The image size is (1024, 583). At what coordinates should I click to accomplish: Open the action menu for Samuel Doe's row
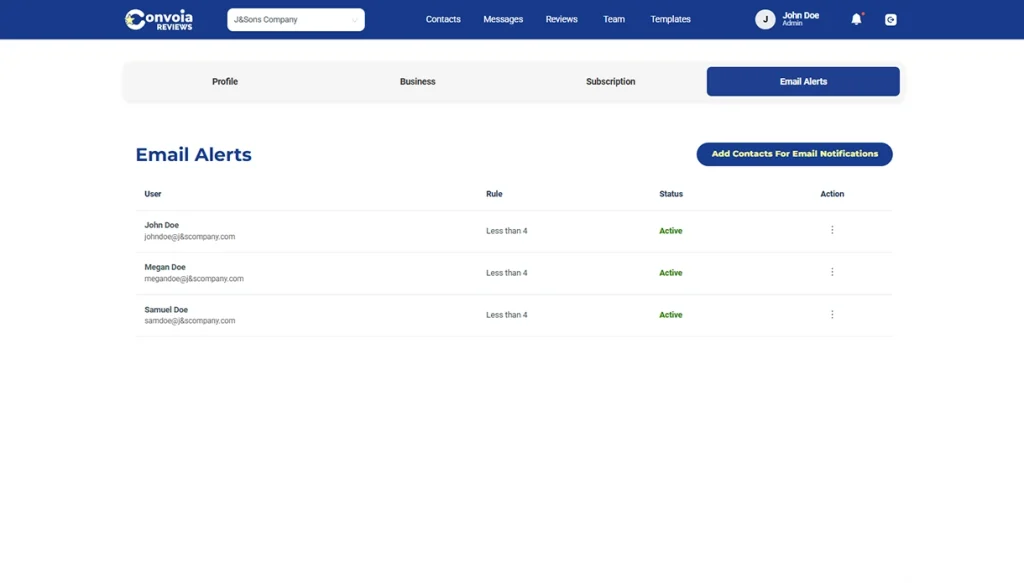(x=832, y=314)
